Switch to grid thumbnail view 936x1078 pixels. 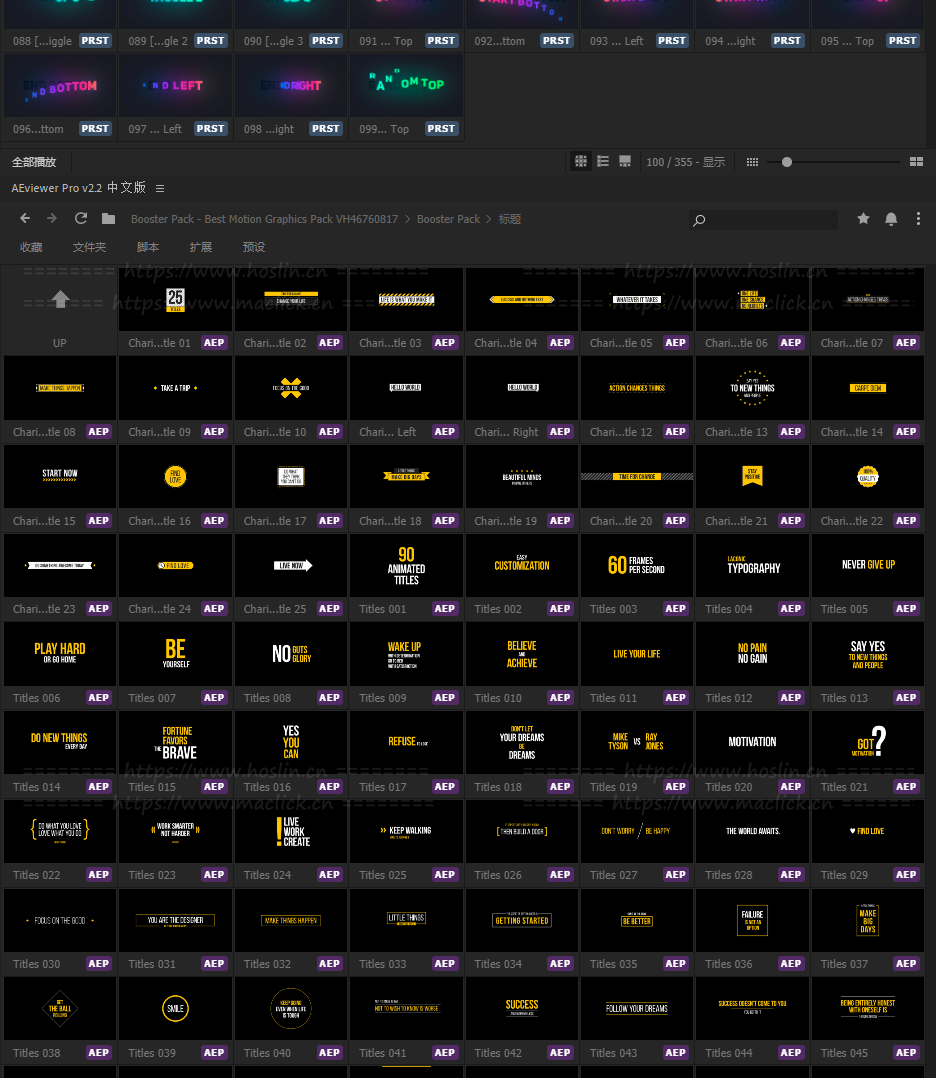click(x=581, y=162)
